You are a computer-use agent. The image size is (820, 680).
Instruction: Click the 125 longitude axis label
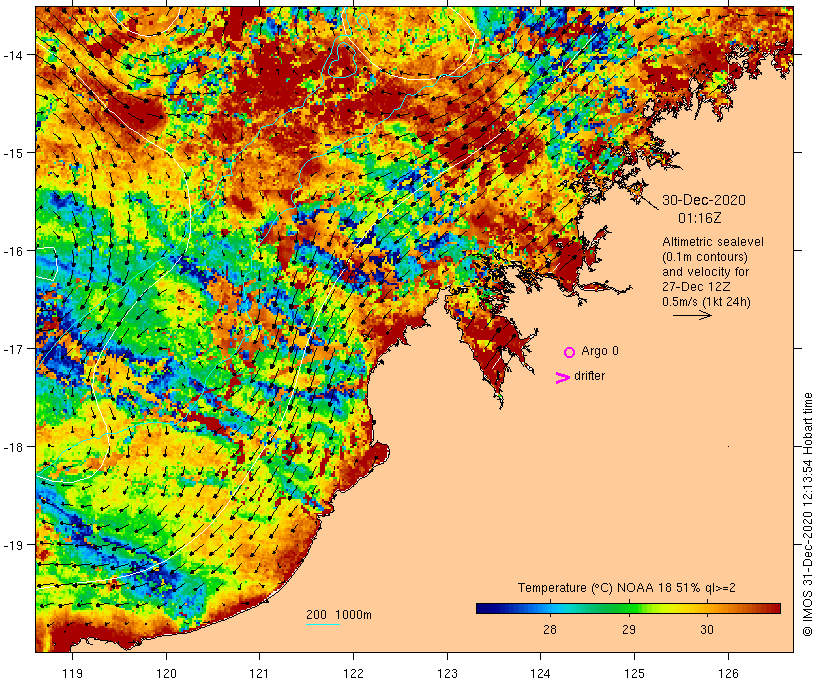634,673
